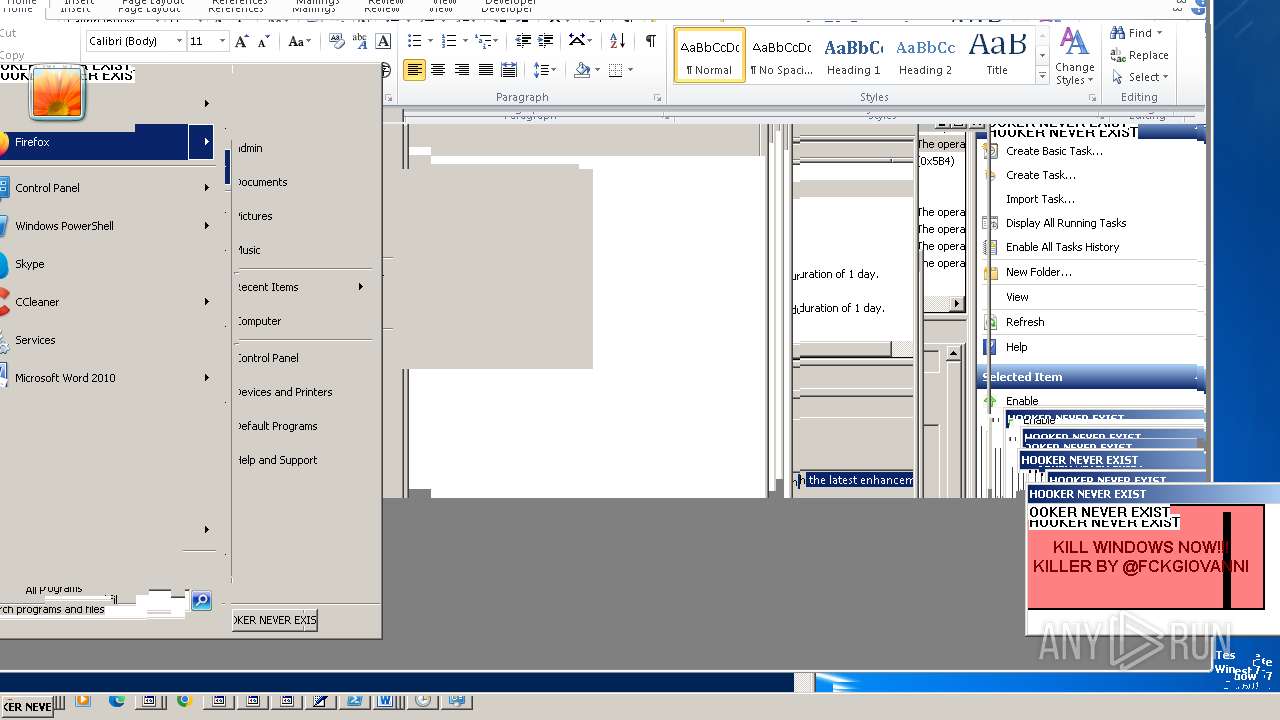The width and height of the screenshot is (1280, 720).
Task: Select the No Spacing style
Action: pos(781,55)
